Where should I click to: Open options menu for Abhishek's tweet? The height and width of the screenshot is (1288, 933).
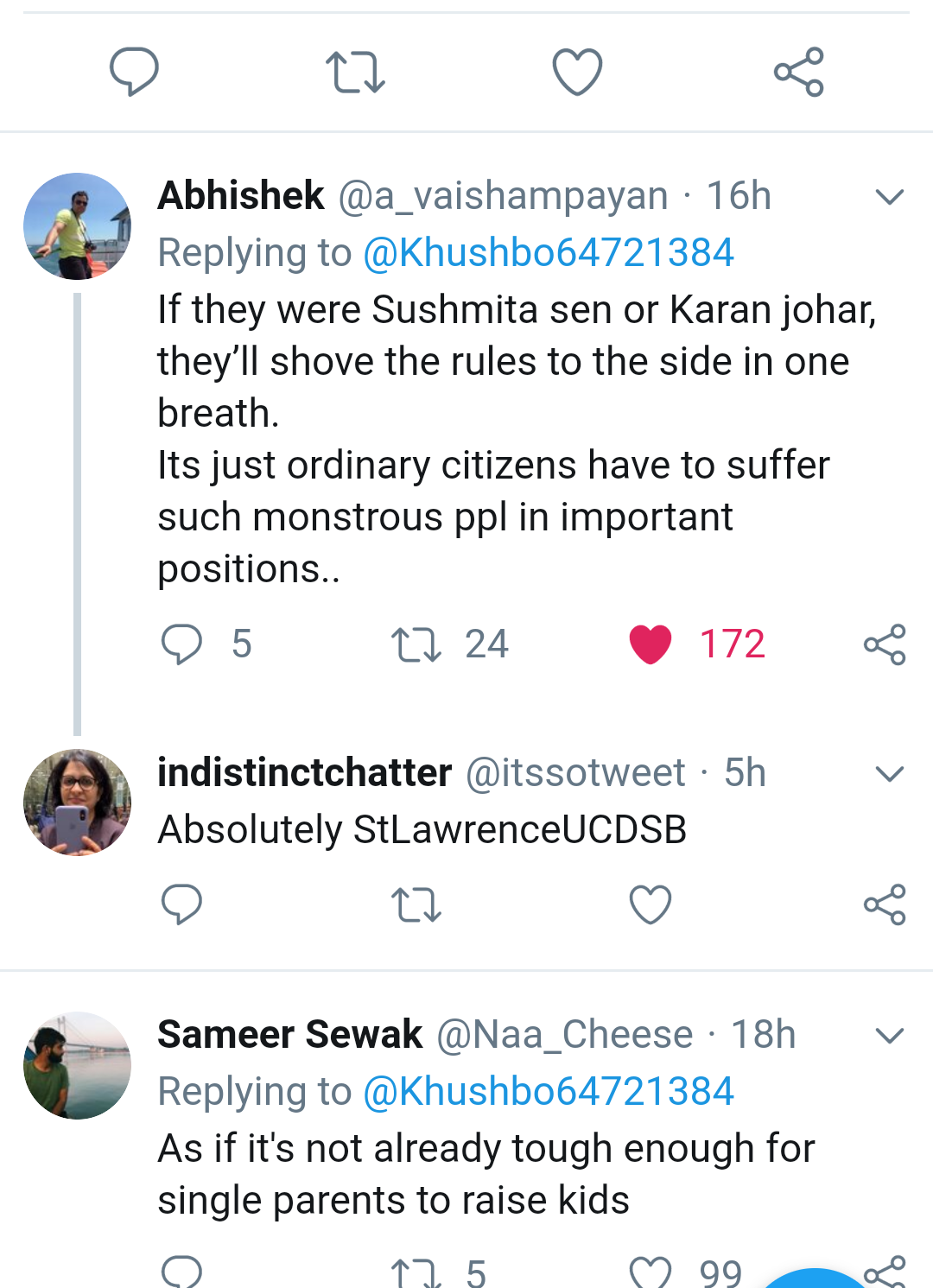[x=889, y=197]
